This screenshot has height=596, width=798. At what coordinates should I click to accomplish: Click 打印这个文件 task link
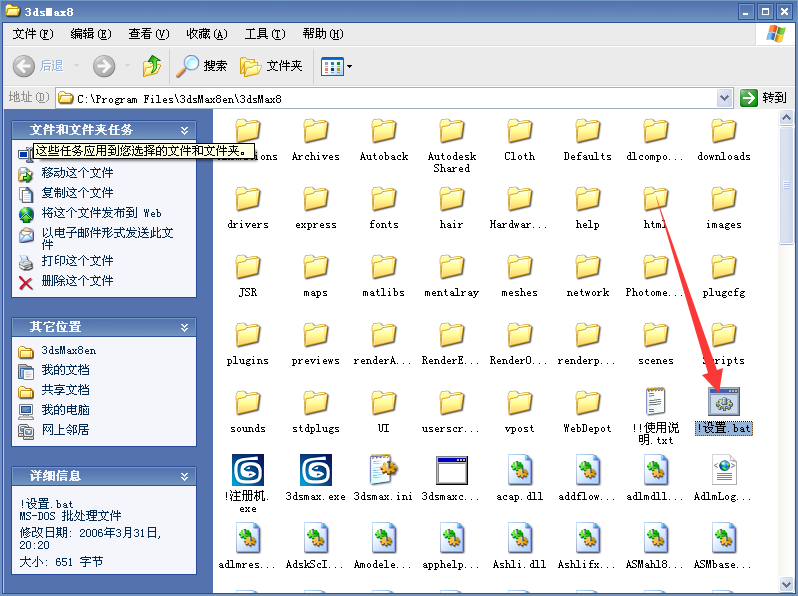pyautogui.click(x=77, y=261)
